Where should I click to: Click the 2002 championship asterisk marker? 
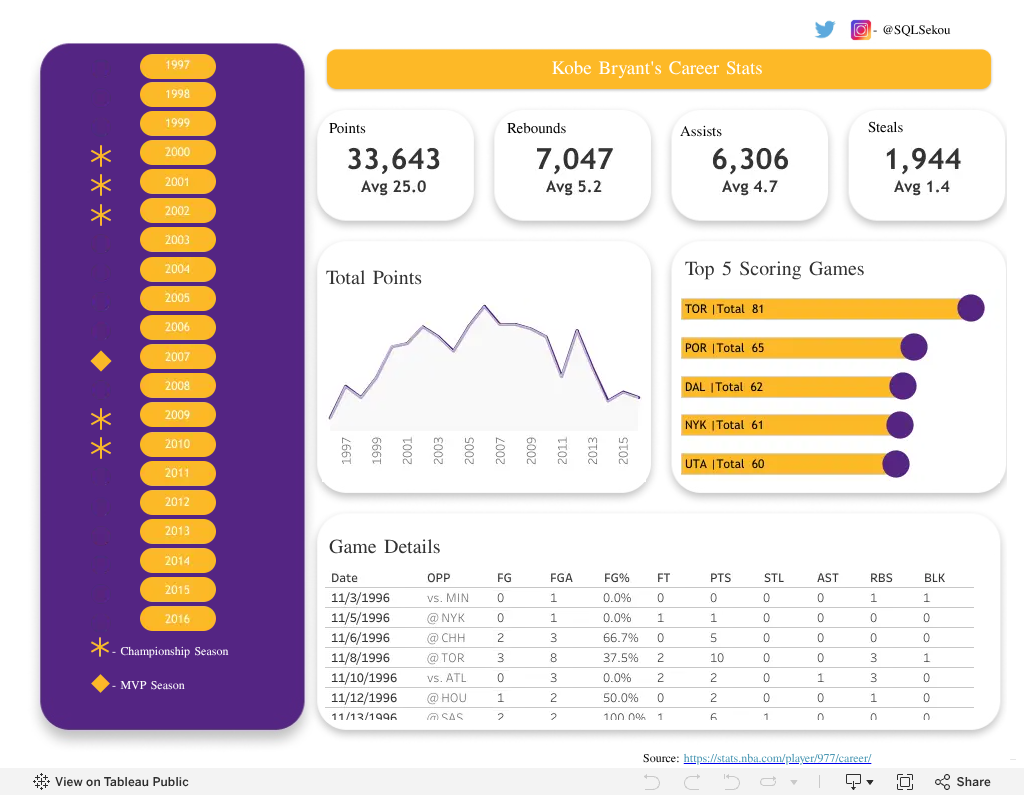[101, 214]
